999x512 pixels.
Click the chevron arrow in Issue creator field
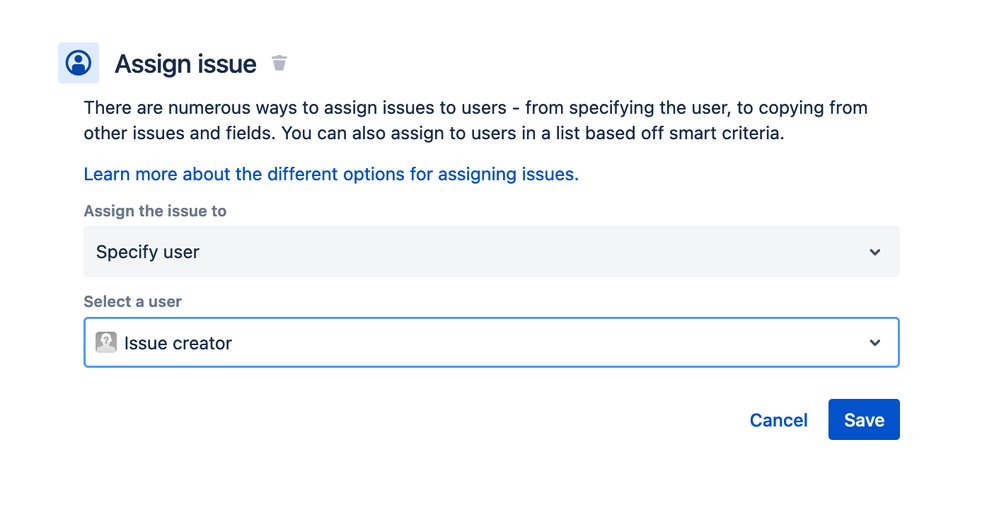click(x=875, y=343)
